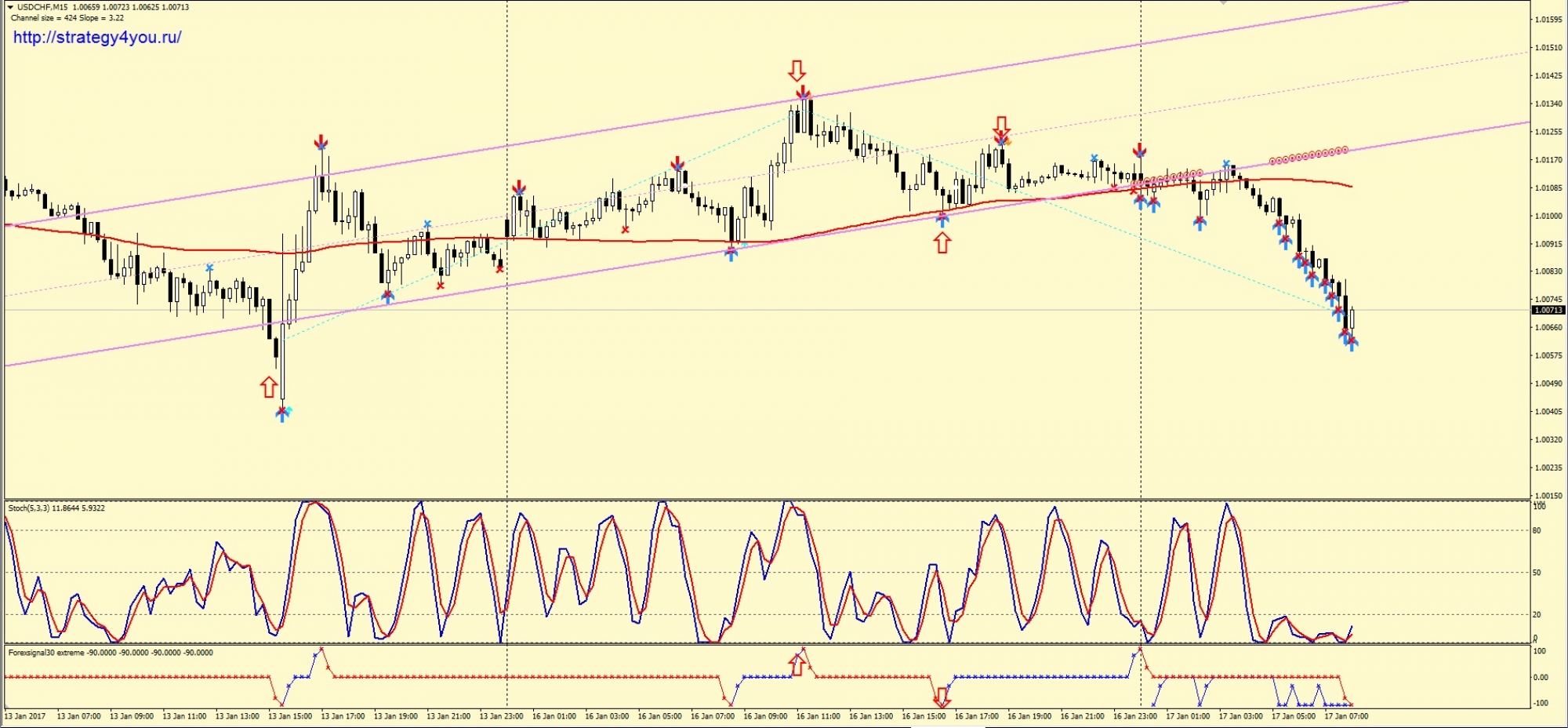Image resolution: width=1568 pixels, height=728 pixels.
Task: Click the 16 Jan 11:00 time axis label
Action: coord(818,716)
